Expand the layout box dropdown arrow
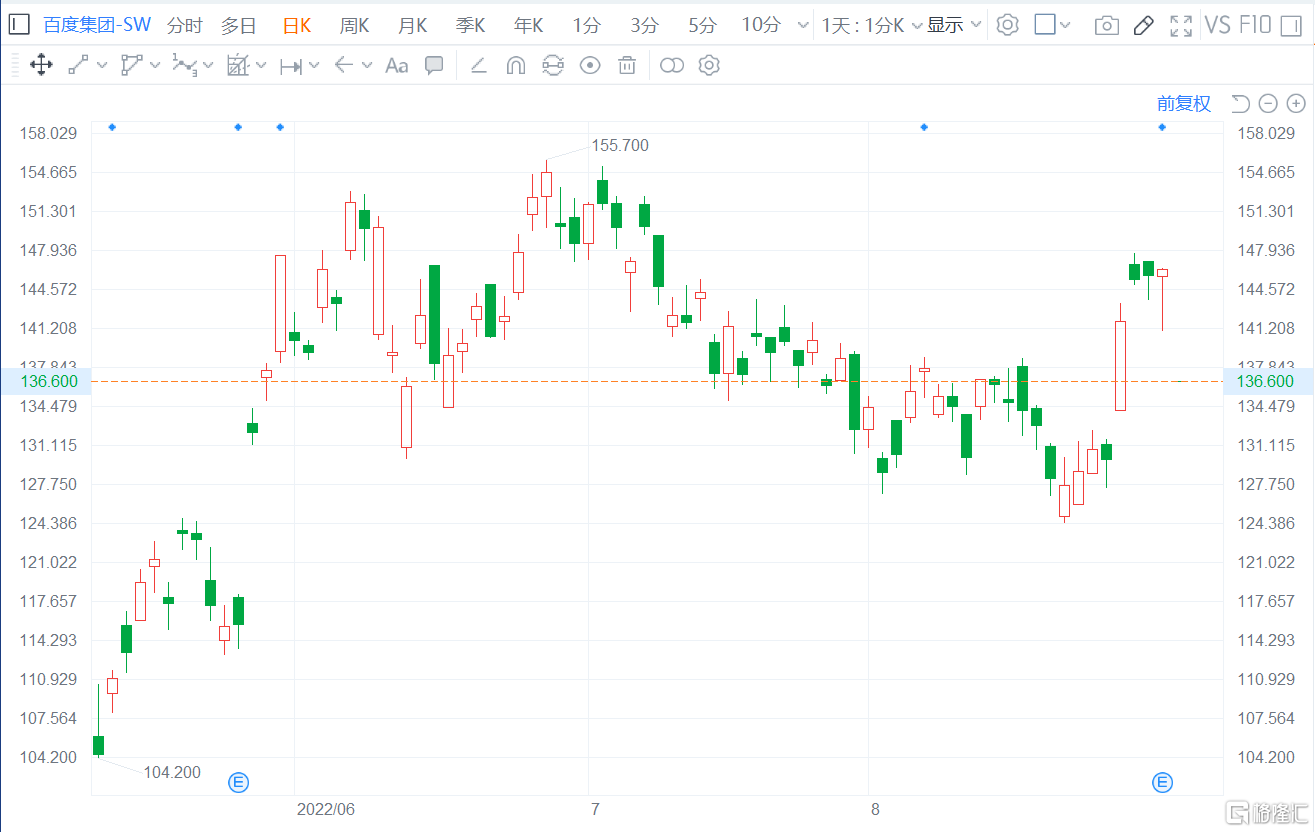The width and height of the screenshot is (1315, 832). pos(1065,26)
